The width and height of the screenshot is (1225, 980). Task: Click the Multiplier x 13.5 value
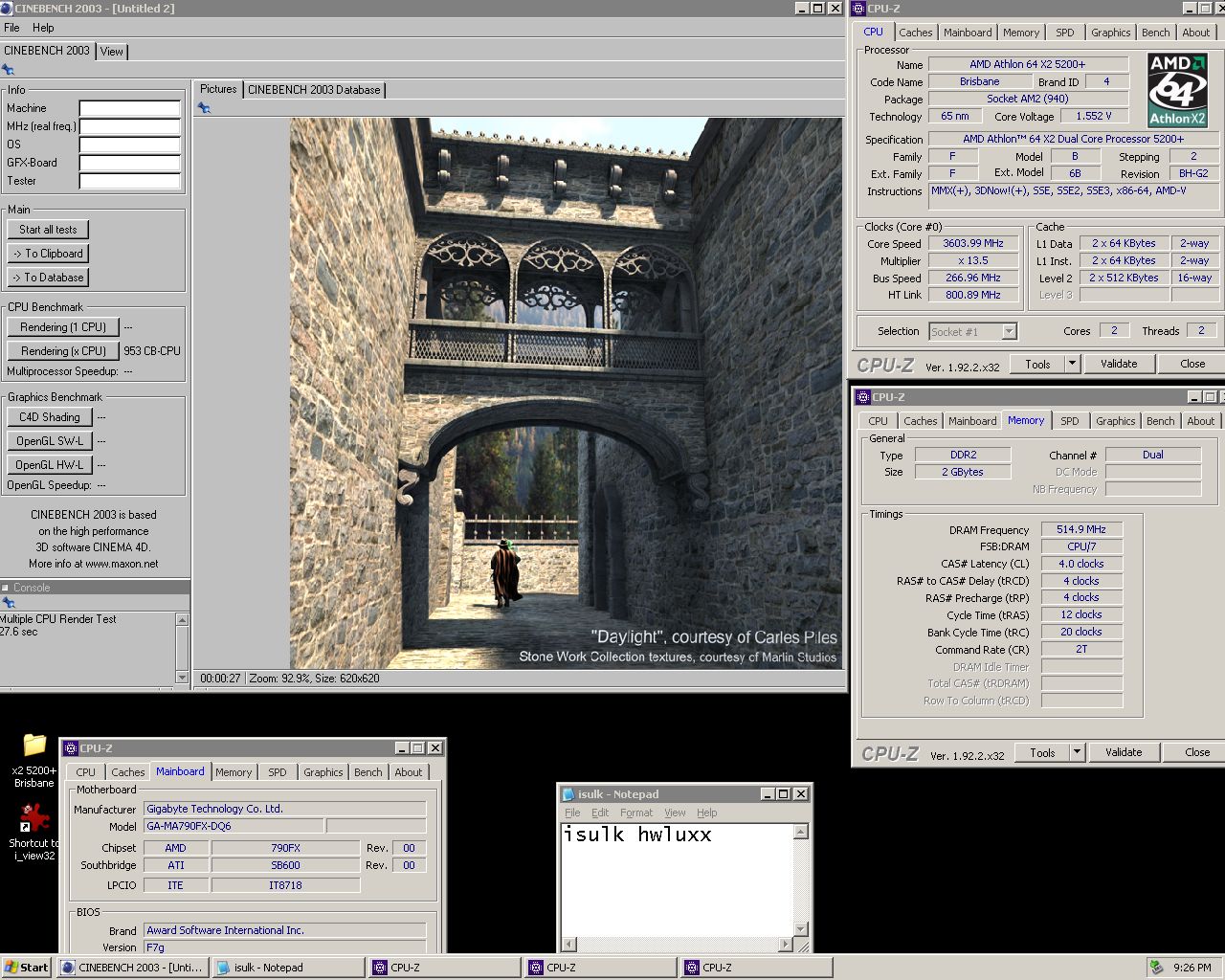(x=973, y=260)
